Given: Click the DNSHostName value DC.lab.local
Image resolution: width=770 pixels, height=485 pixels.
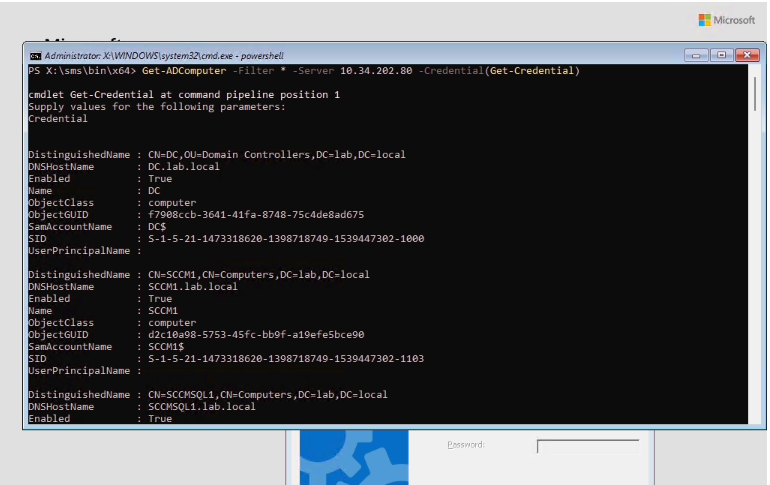Looking at the screenshot, I should click(x=184, y=167).
